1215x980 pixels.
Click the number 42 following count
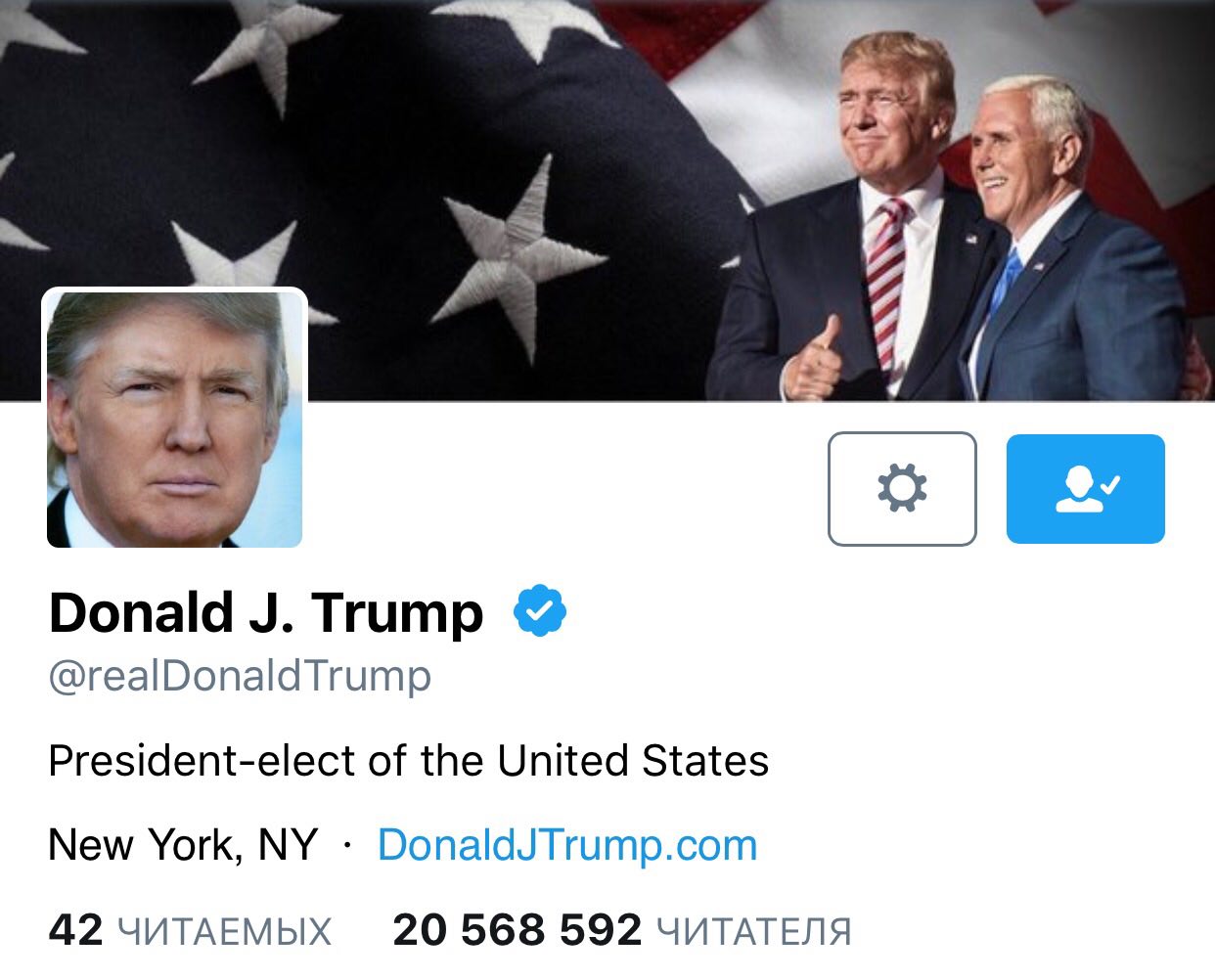tap(75, 930)
